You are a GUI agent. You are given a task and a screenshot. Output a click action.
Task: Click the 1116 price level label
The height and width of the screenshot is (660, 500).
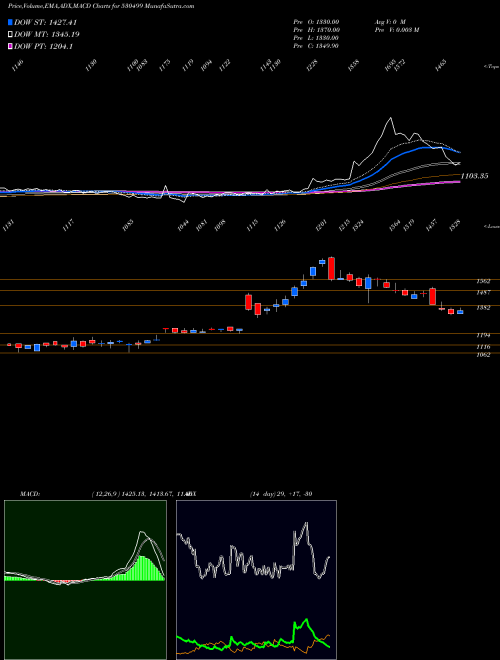pos(483,347)
